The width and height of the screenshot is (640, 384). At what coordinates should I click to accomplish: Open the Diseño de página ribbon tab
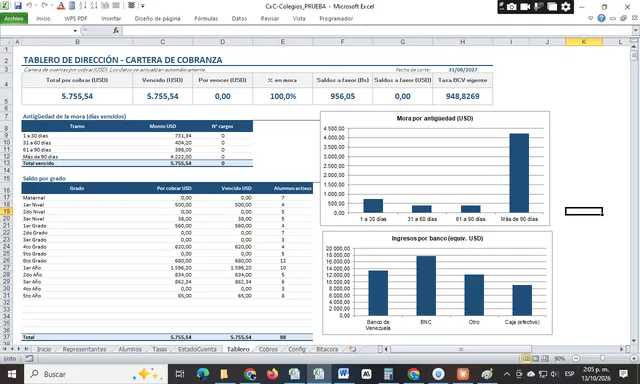[158, 18]
